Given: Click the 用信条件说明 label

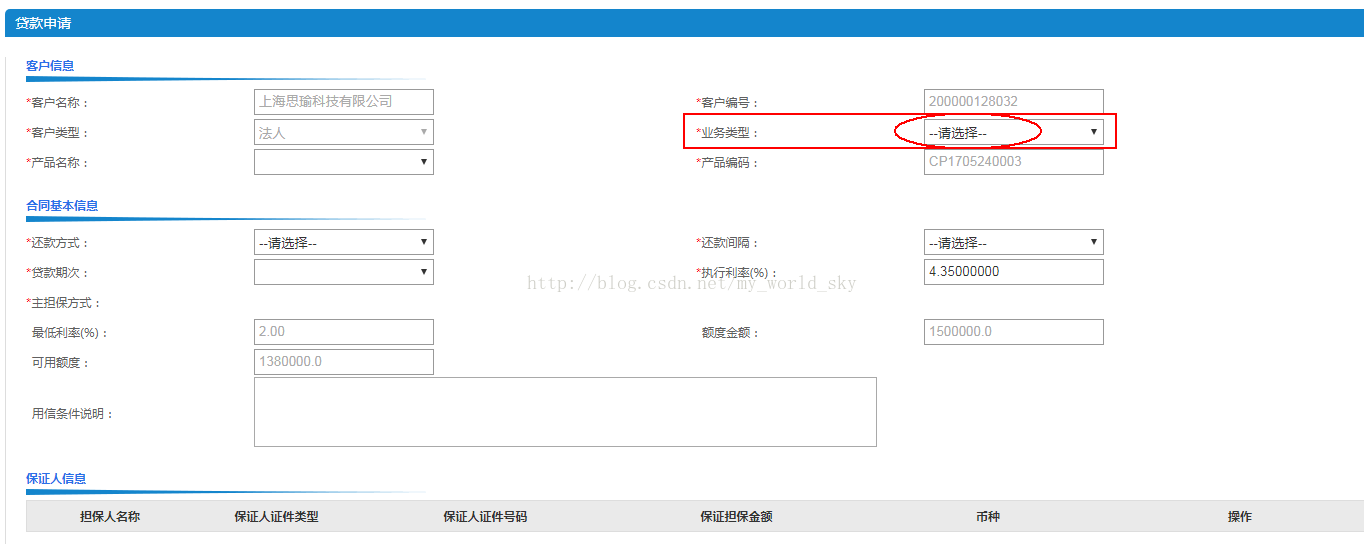Looking at the screenshot, I should [x=73, y=414].
